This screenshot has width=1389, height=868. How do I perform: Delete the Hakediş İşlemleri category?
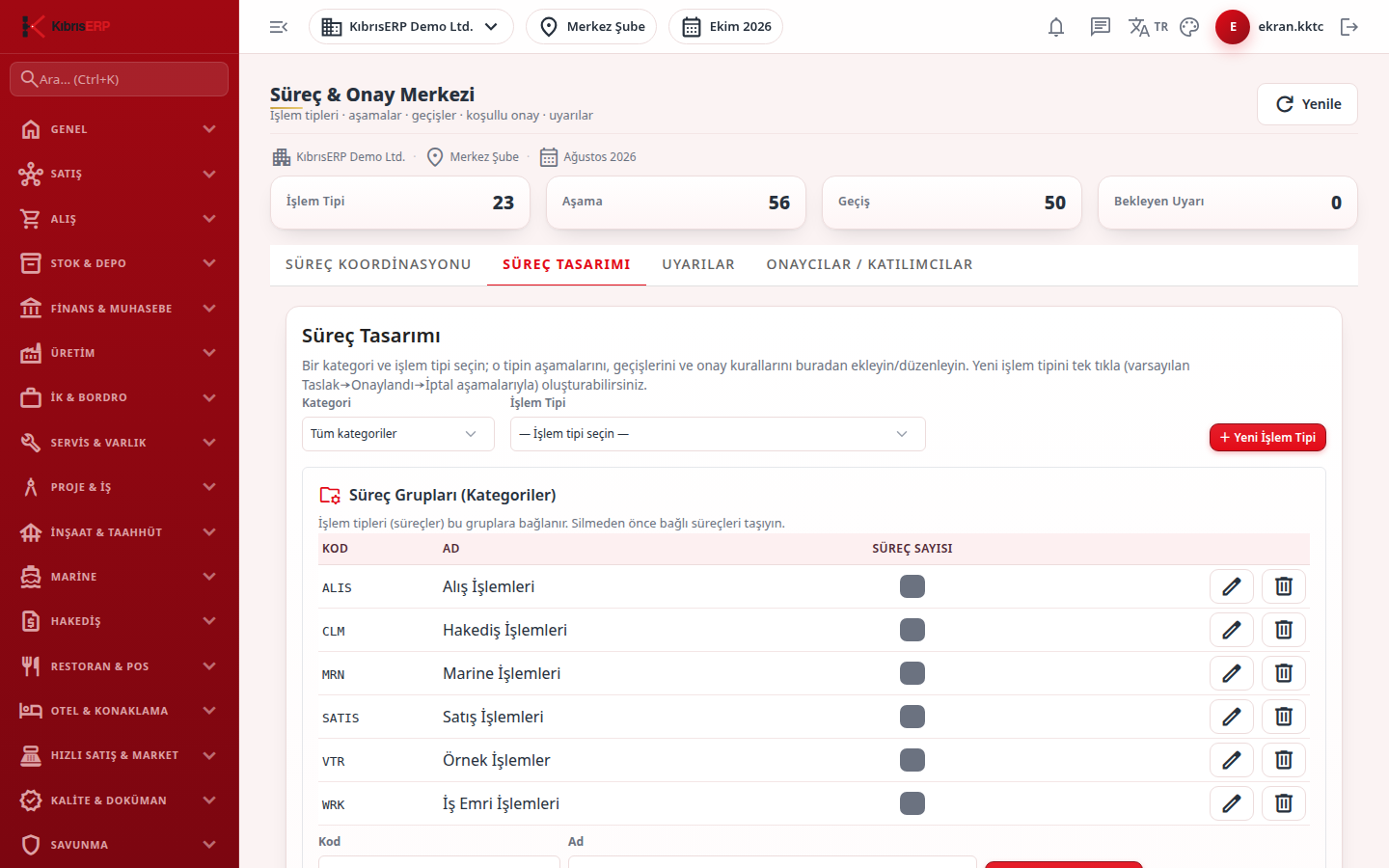click(x=1284, y=630)
